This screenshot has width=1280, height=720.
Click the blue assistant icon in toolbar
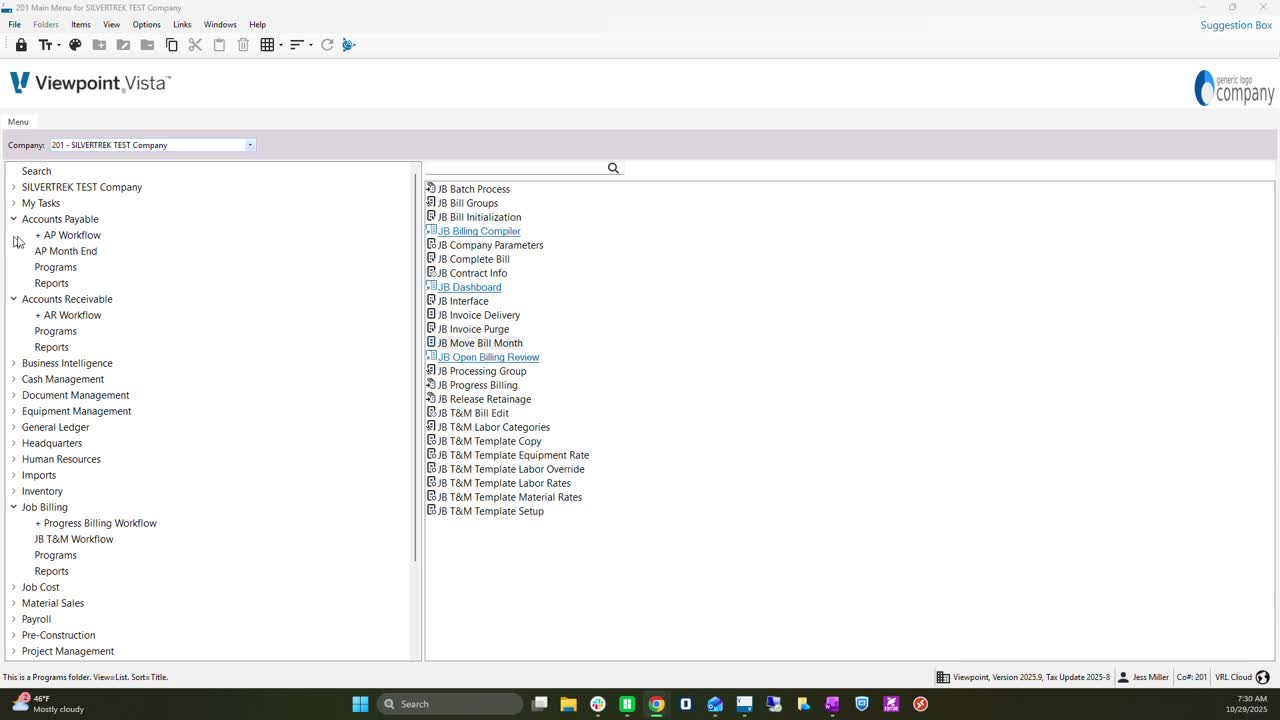[349, 45]
